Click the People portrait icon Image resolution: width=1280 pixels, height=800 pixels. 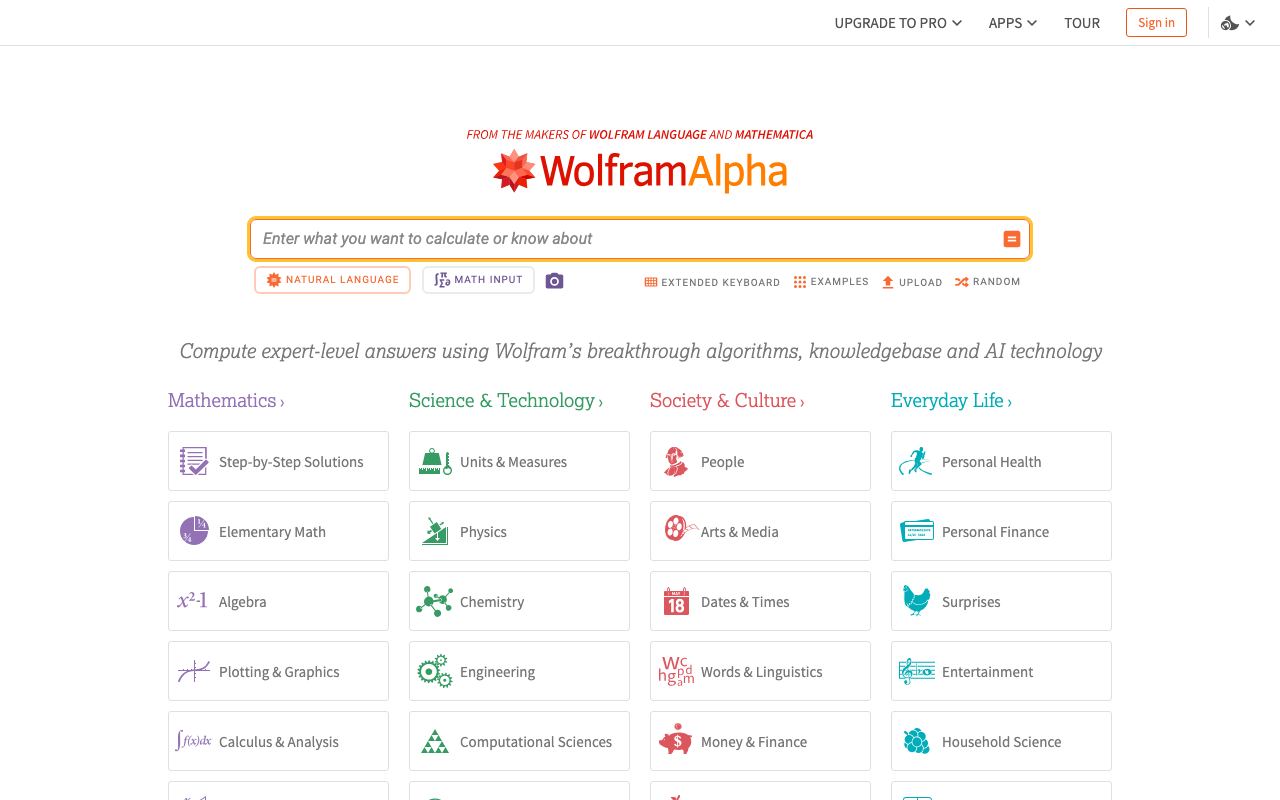pyautogui.click(x=676, y=461)
